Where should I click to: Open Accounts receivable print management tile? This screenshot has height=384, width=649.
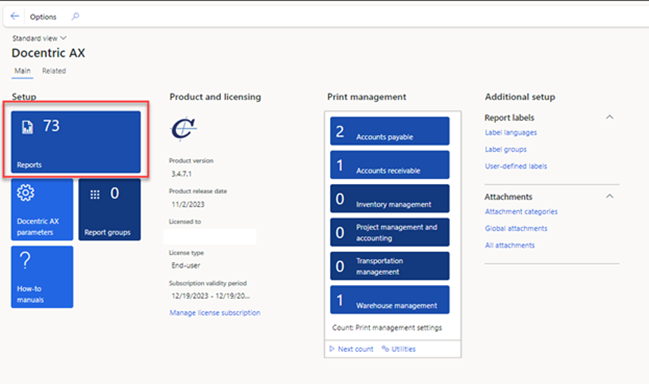[390, 165]
